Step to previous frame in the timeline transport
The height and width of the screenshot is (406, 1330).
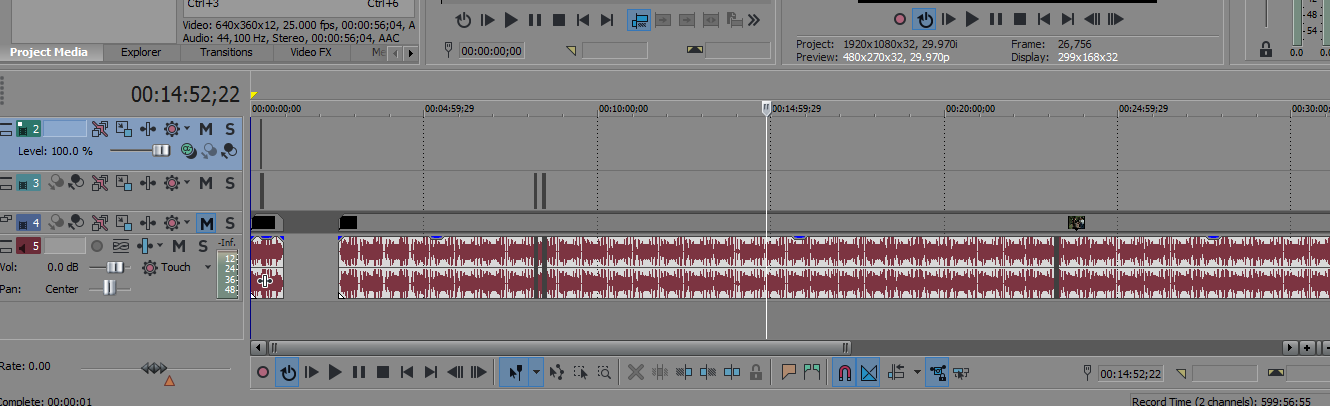pos(455,373)
